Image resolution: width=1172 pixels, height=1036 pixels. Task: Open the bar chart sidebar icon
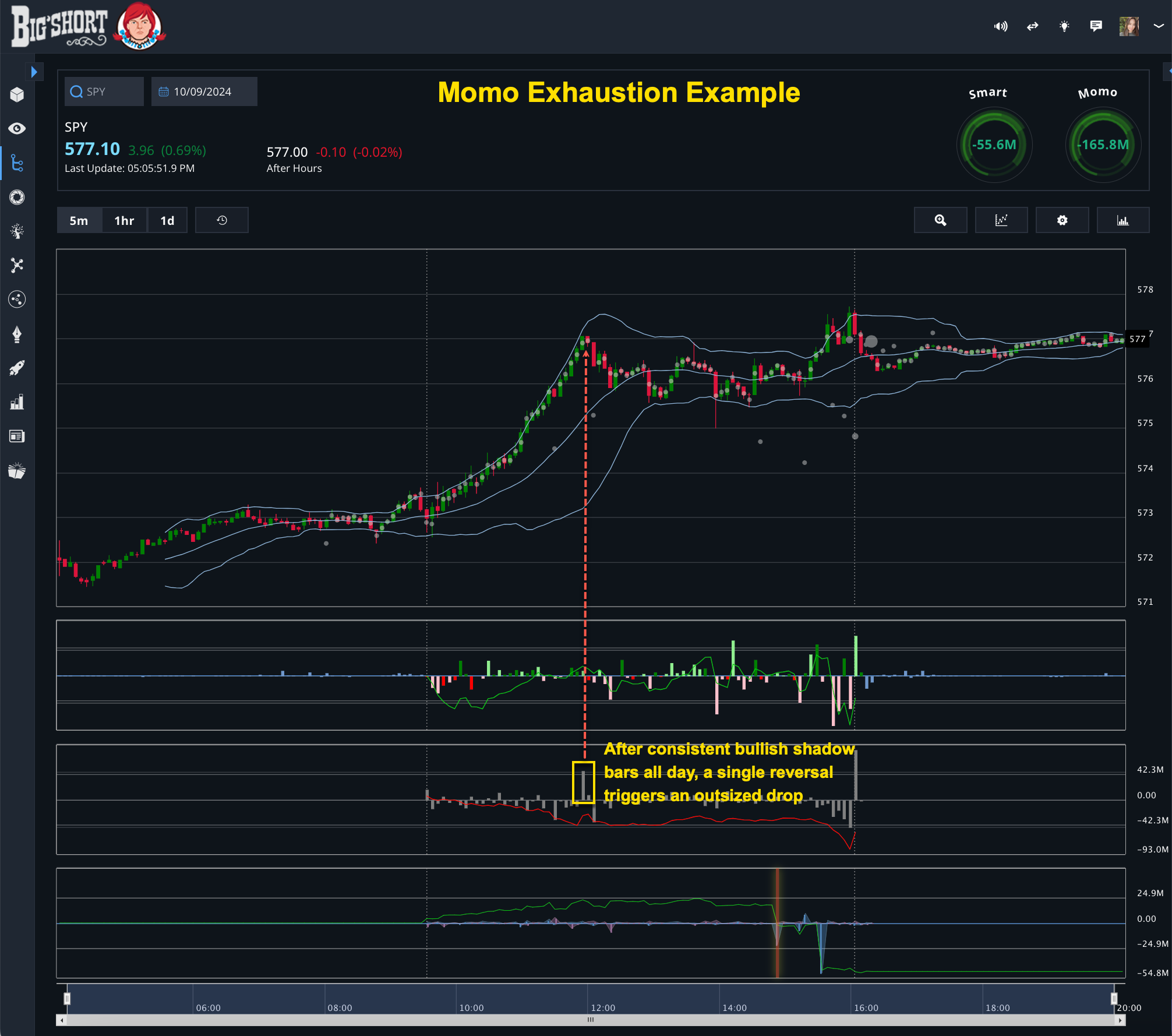(17, 402)
